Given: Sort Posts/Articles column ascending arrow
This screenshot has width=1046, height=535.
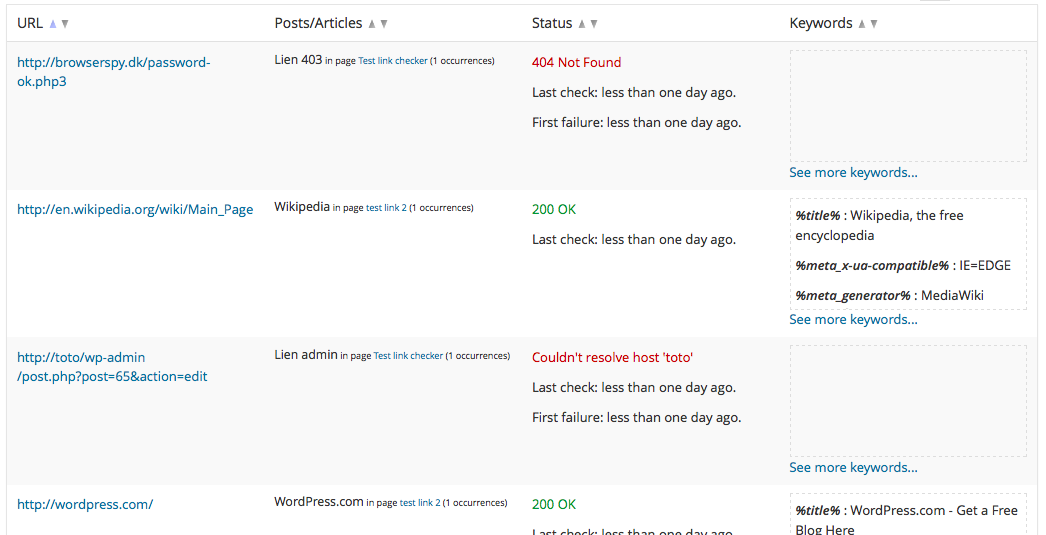Looking at the screenshot, I should pyautogui.click(x=372, y=24).
